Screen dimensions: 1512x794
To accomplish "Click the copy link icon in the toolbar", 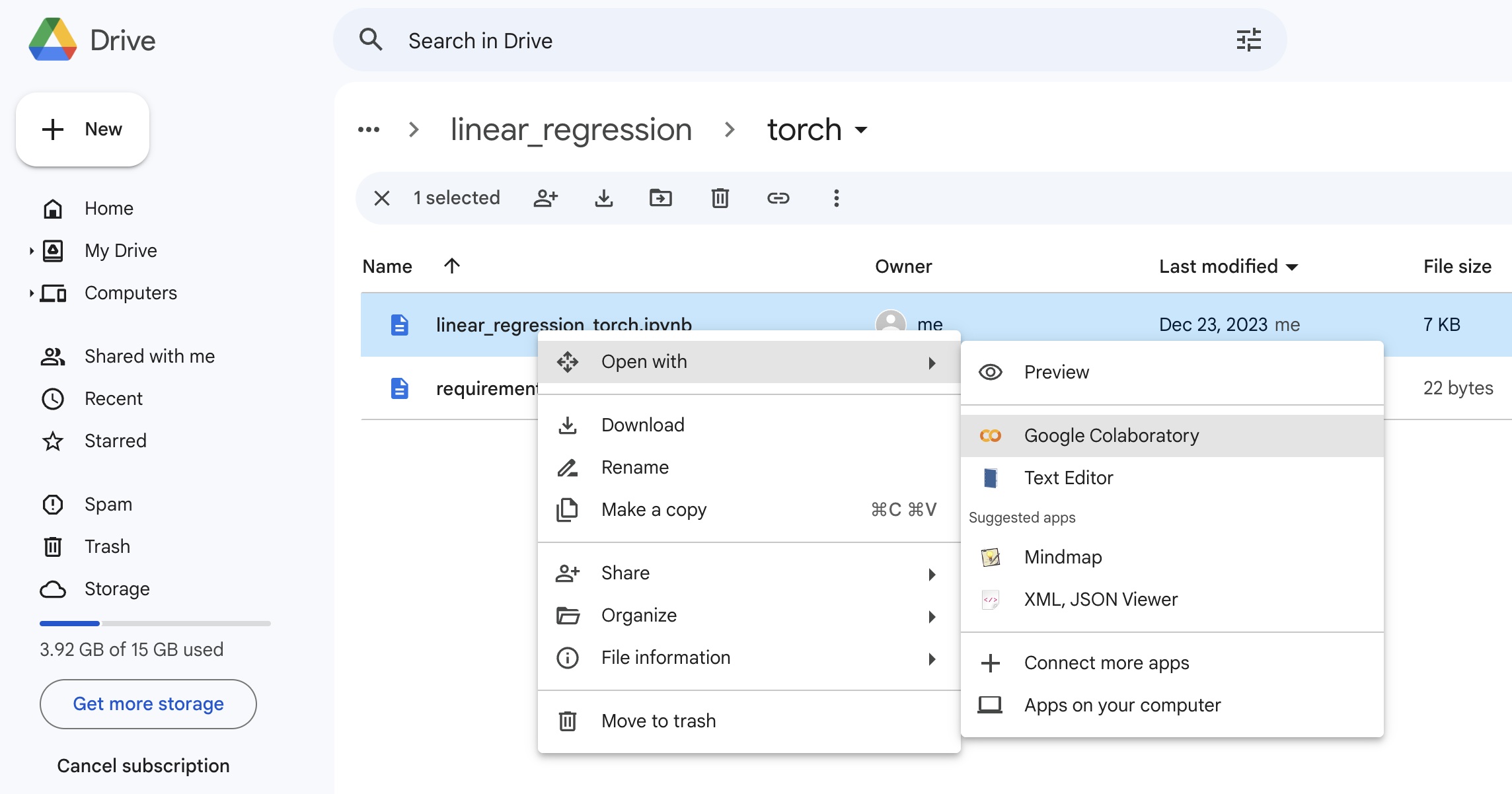I will 778,198.
